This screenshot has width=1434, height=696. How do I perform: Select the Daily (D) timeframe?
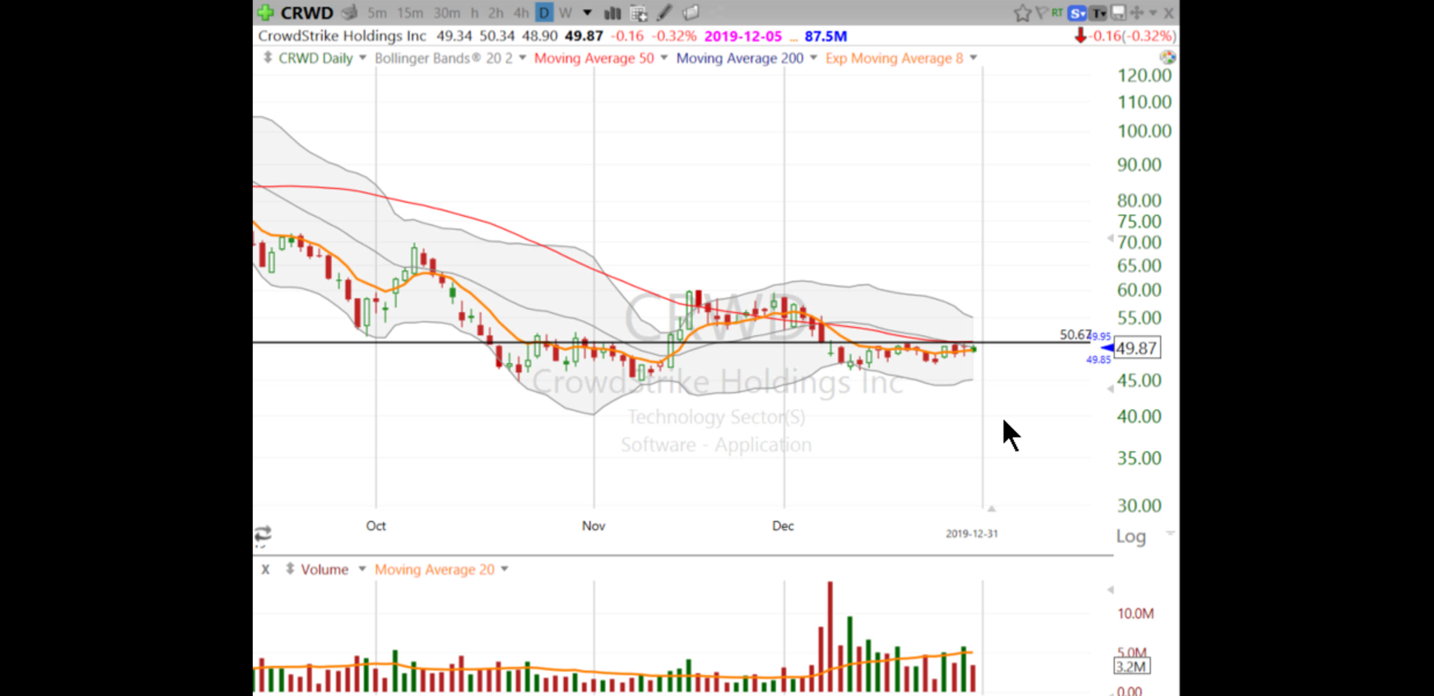[x=544, y=13]
